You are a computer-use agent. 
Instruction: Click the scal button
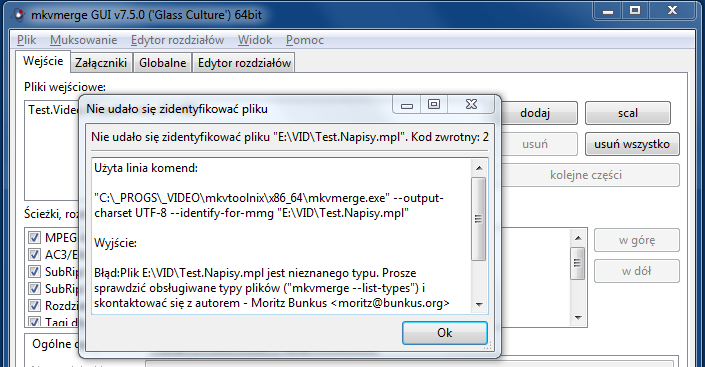[628, 113]
